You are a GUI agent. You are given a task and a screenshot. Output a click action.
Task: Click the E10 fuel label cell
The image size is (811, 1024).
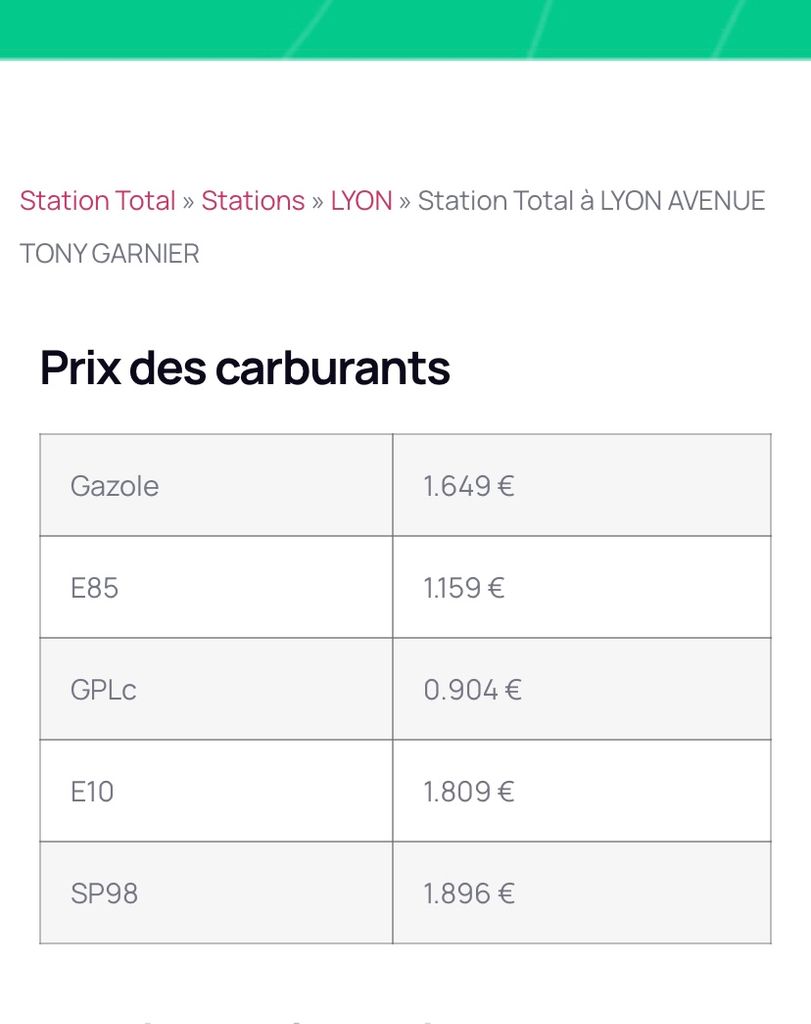point(216,791)
